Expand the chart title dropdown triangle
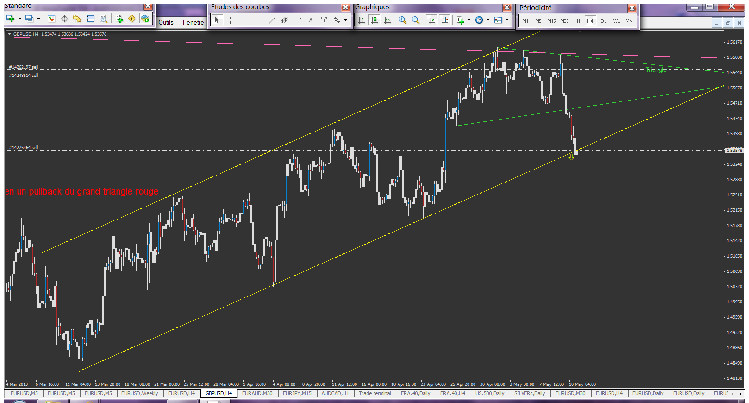The image size is (749, 403). pyautogui.click(x=10, y=34)
